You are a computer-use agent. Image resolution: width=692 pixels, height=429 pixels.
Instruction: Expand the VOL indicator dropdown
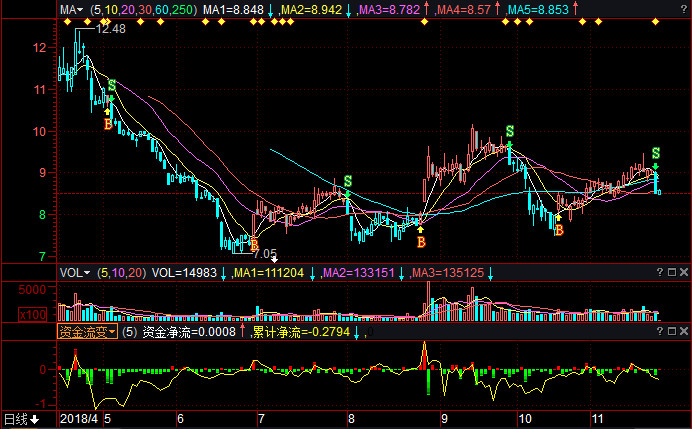click(75, 273)
